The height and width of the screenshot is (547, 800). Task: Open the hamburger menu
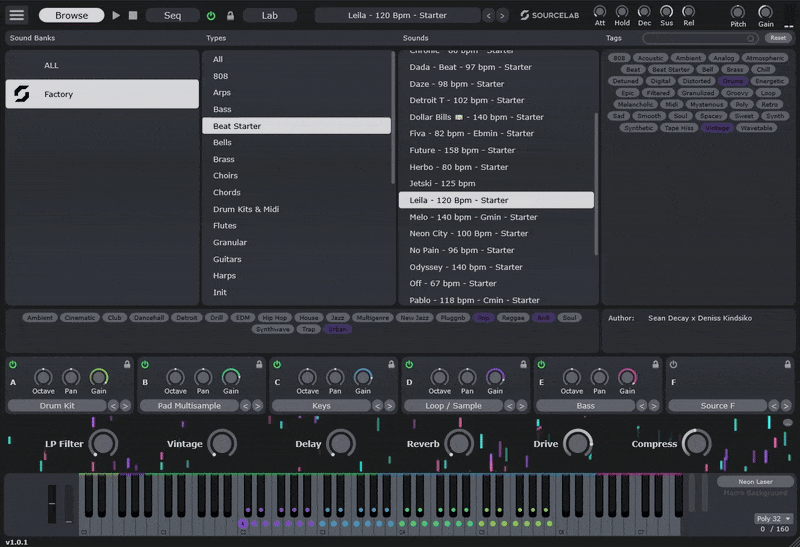(x=17, y=15)
